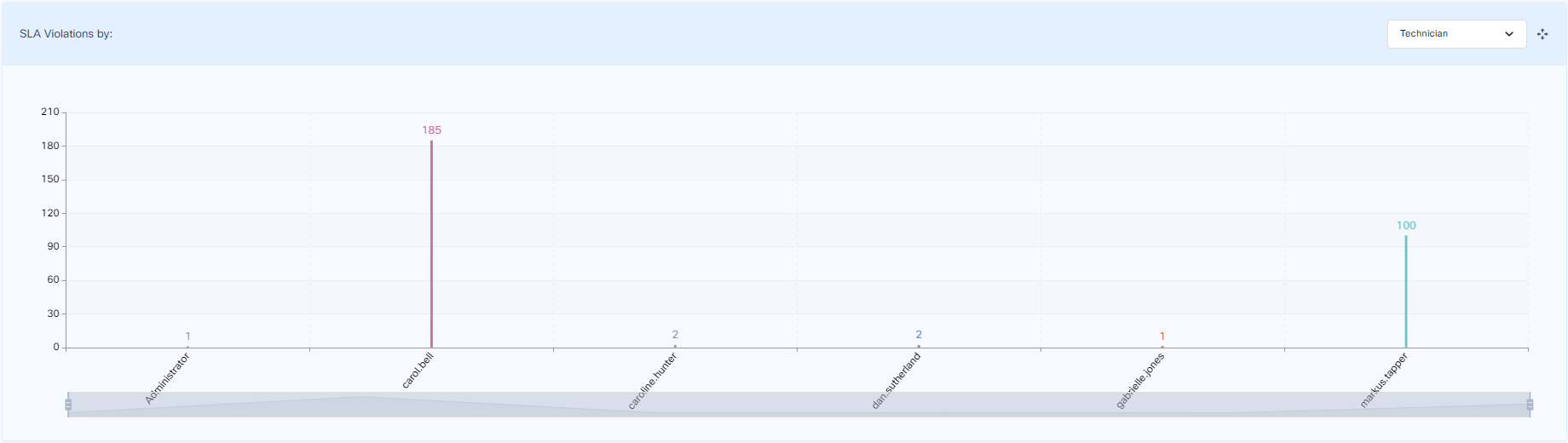Click the right handle of the zoom slider

[1530, 405]
